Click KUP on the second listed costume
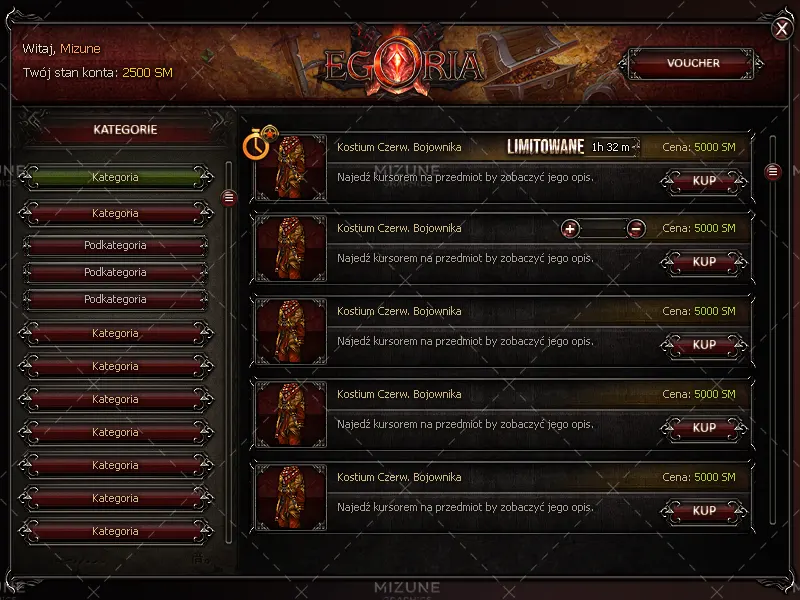800x600 pixels. 704,262
